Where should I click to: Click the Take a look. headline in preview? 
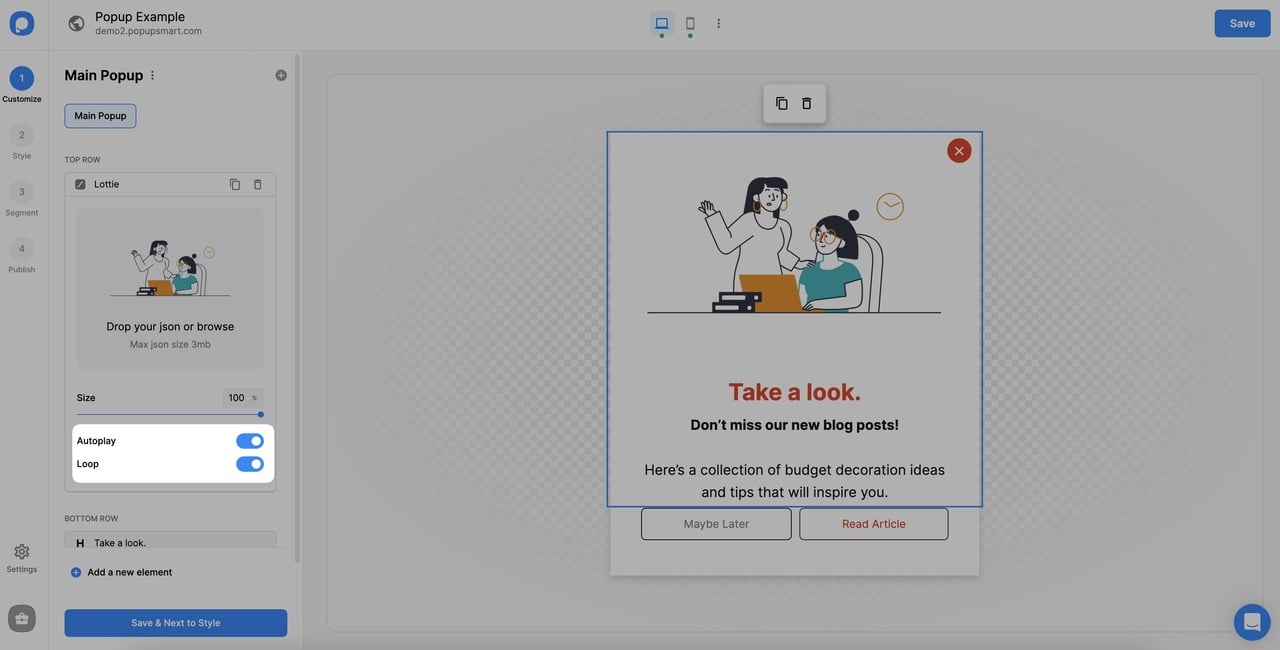(x=794, y=392)
